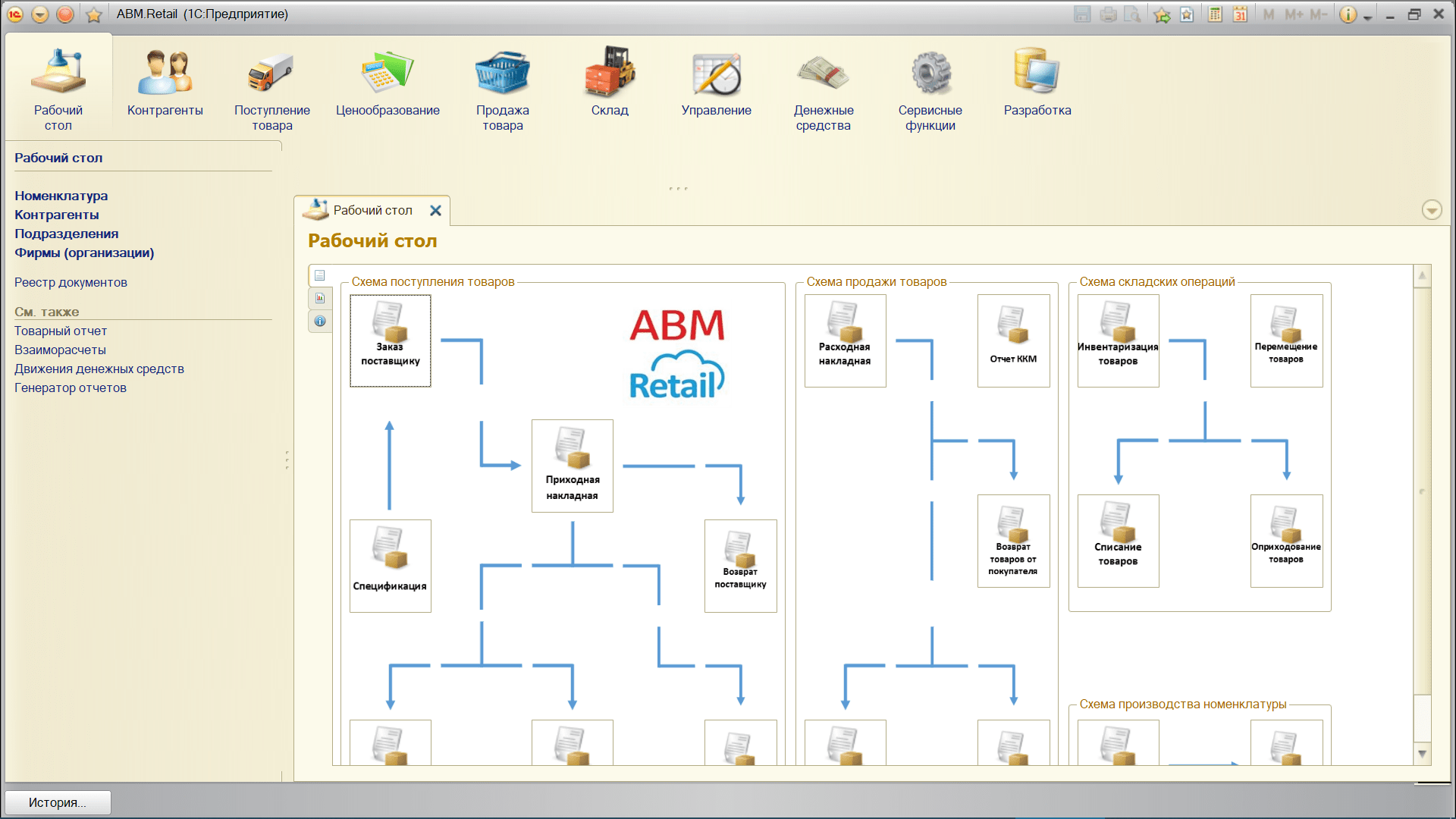Open the Отчет ККМ document tile
This screenshot has height=819, width=1456.
point(1014,340)
